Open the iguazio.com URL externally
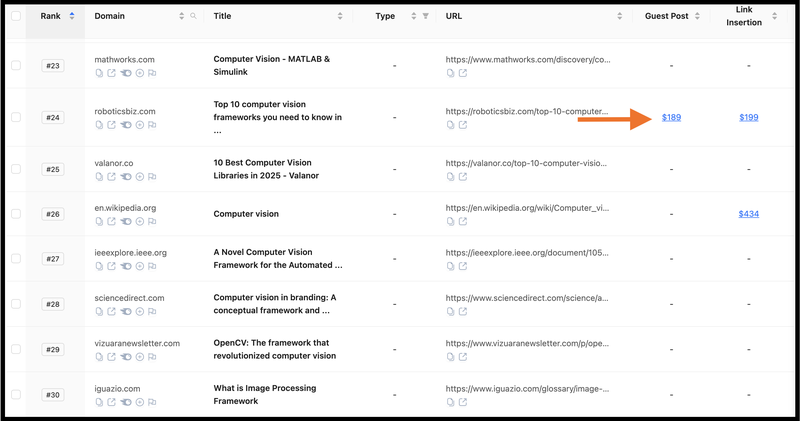 point(463,402)
